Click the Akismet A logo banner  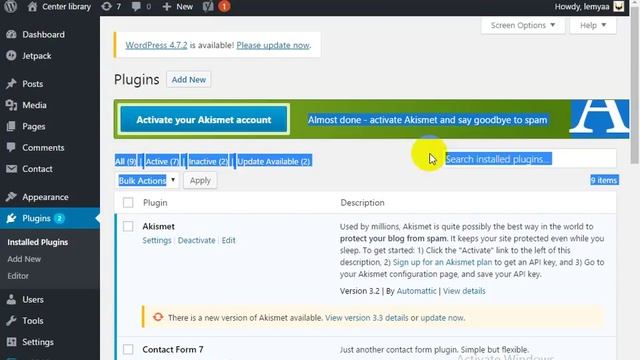tap(599, 118)
